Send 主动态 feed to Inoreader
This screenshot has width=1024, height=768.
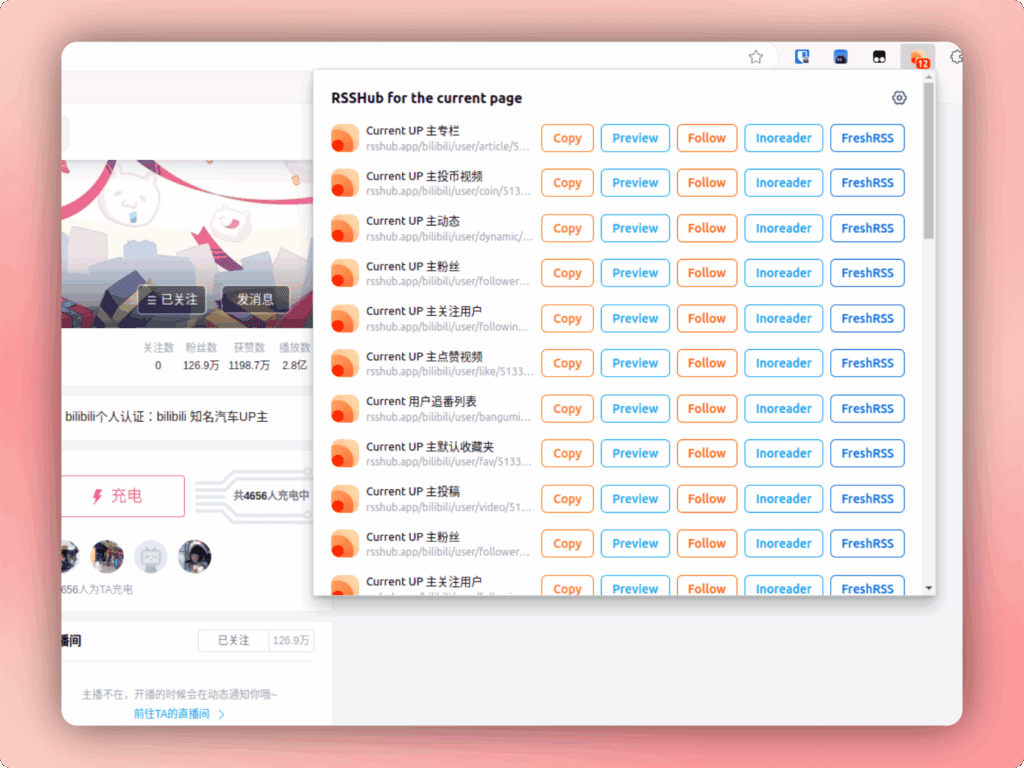[783, 228]
